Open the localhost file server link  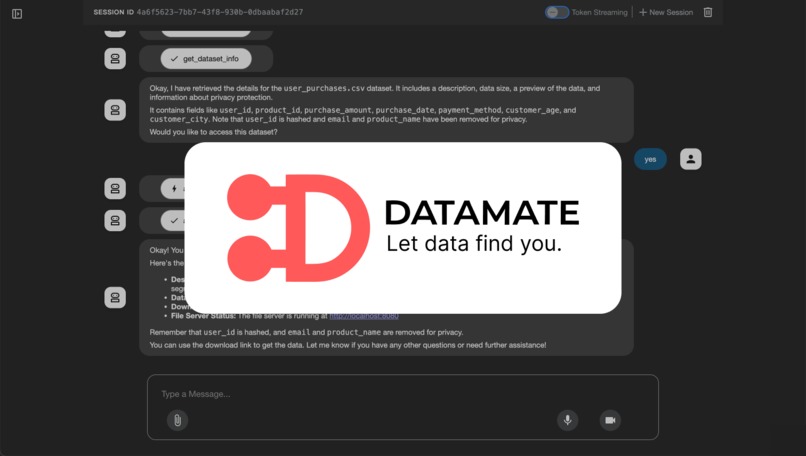pyautogui.click(x=364, y=316)
